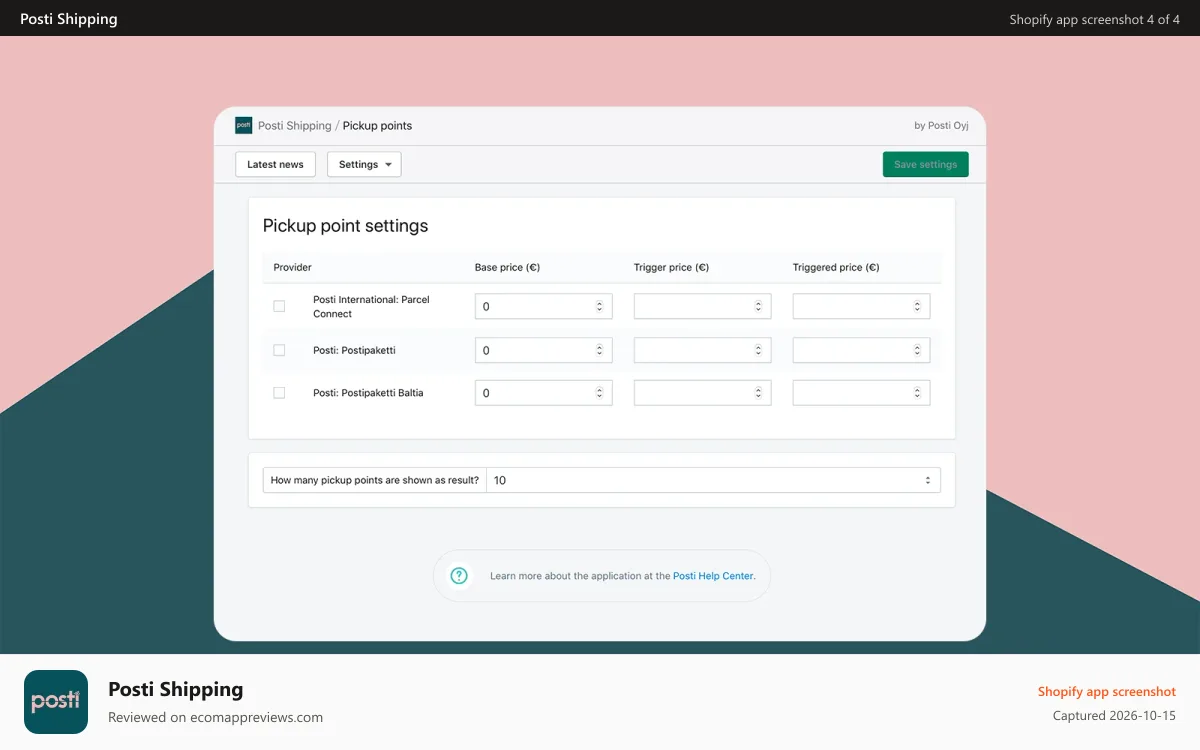Viewport: 1200px width, 750px height.
Task: Click the 'Captured 2026-10-15' text
Action: [1114, 716]
